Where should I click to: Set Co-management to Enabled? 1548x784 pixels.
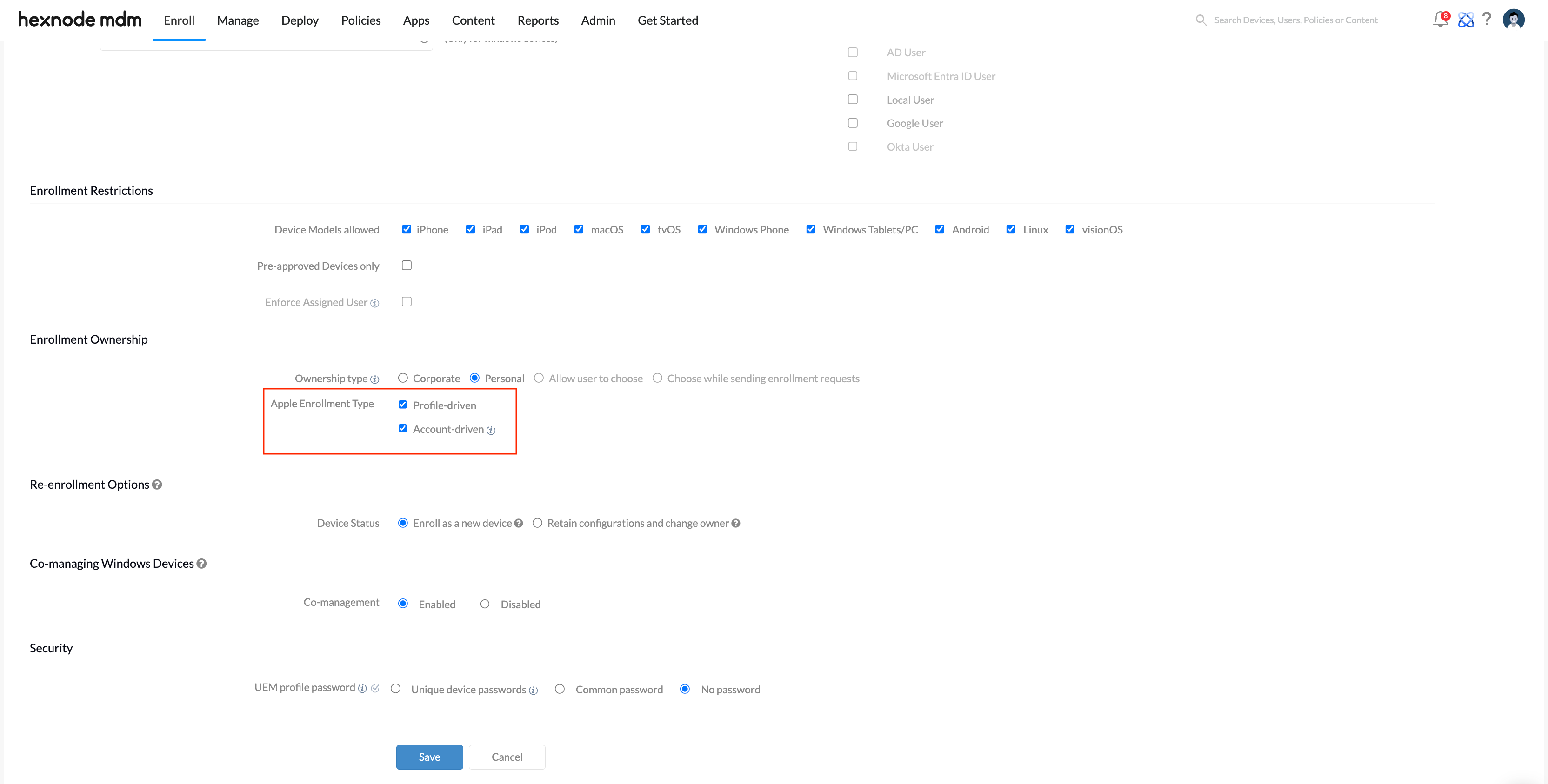pos(403,603)
